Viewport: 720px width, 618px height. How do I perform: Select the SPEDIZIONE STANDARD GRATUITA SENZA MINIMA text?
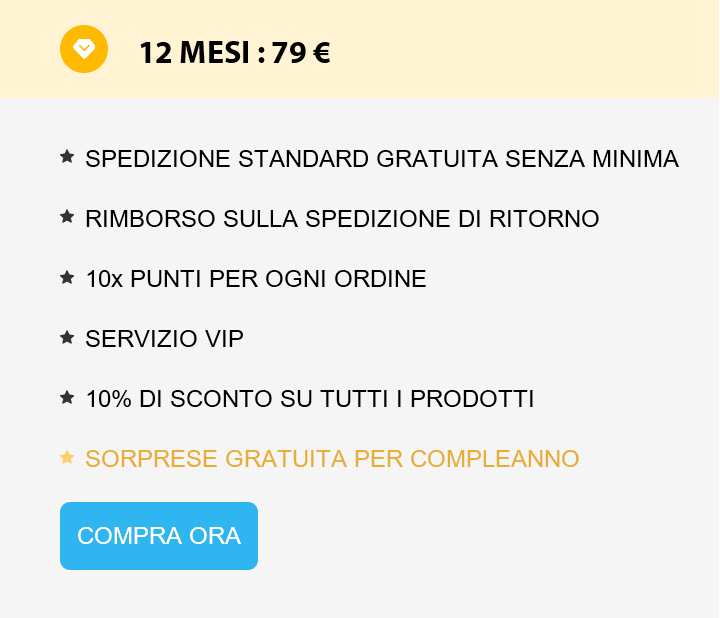pos(382,159)
